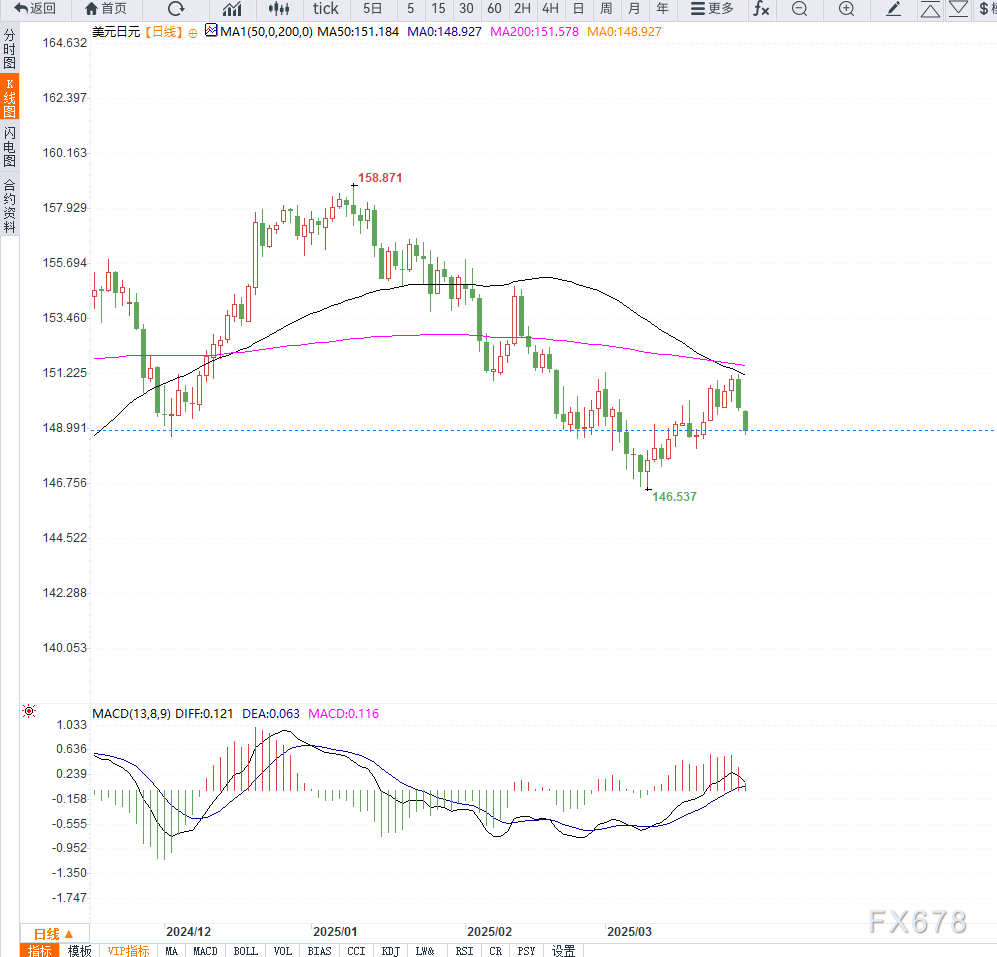Click the 2024/12 date axis label
This screenshot has height=957, width=997.
188,932
